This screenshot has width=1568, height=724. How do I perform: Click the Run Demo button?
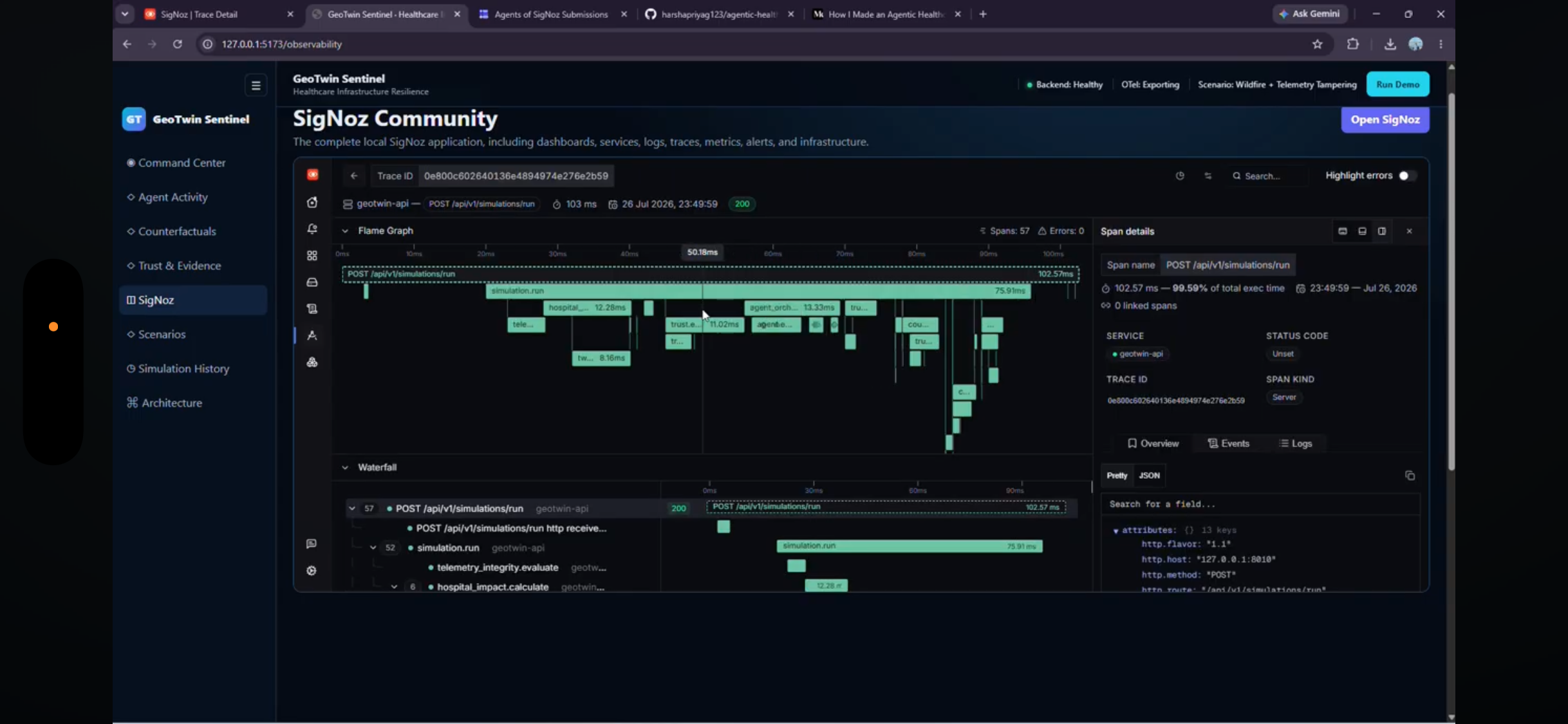coord(1397,84)
